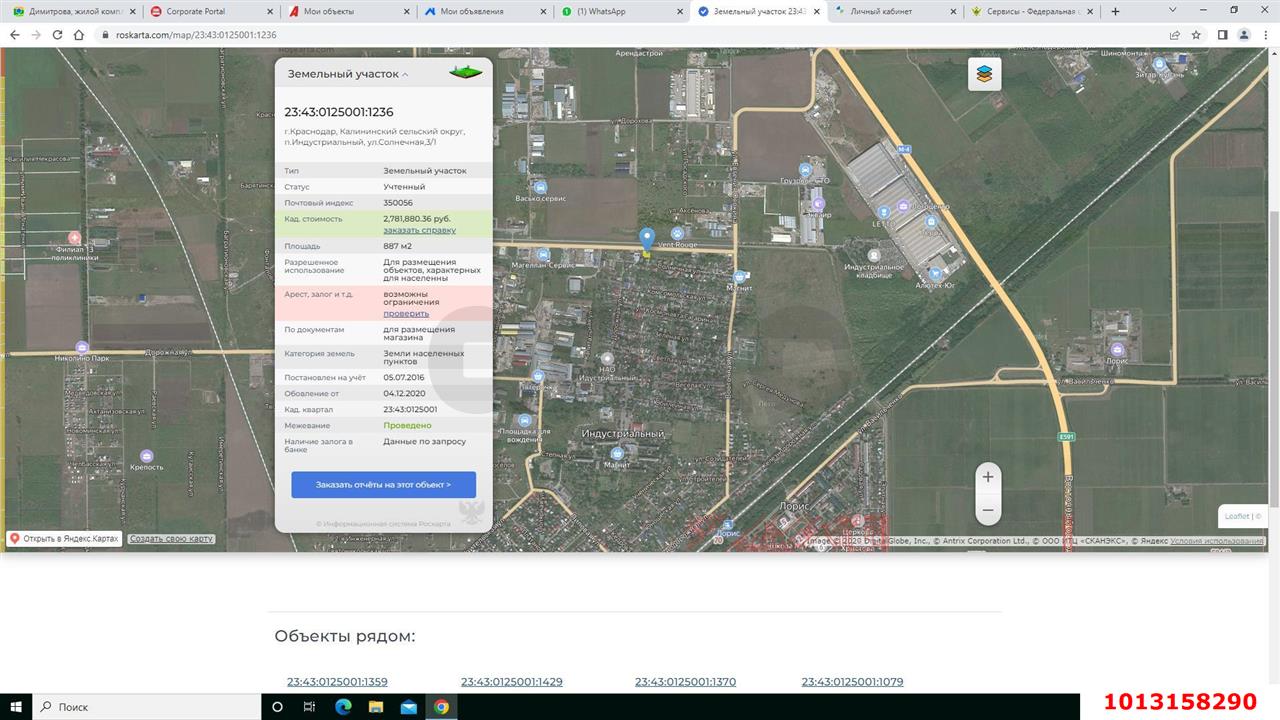Click the Алютех-Юг map marker

coord(937,273)
